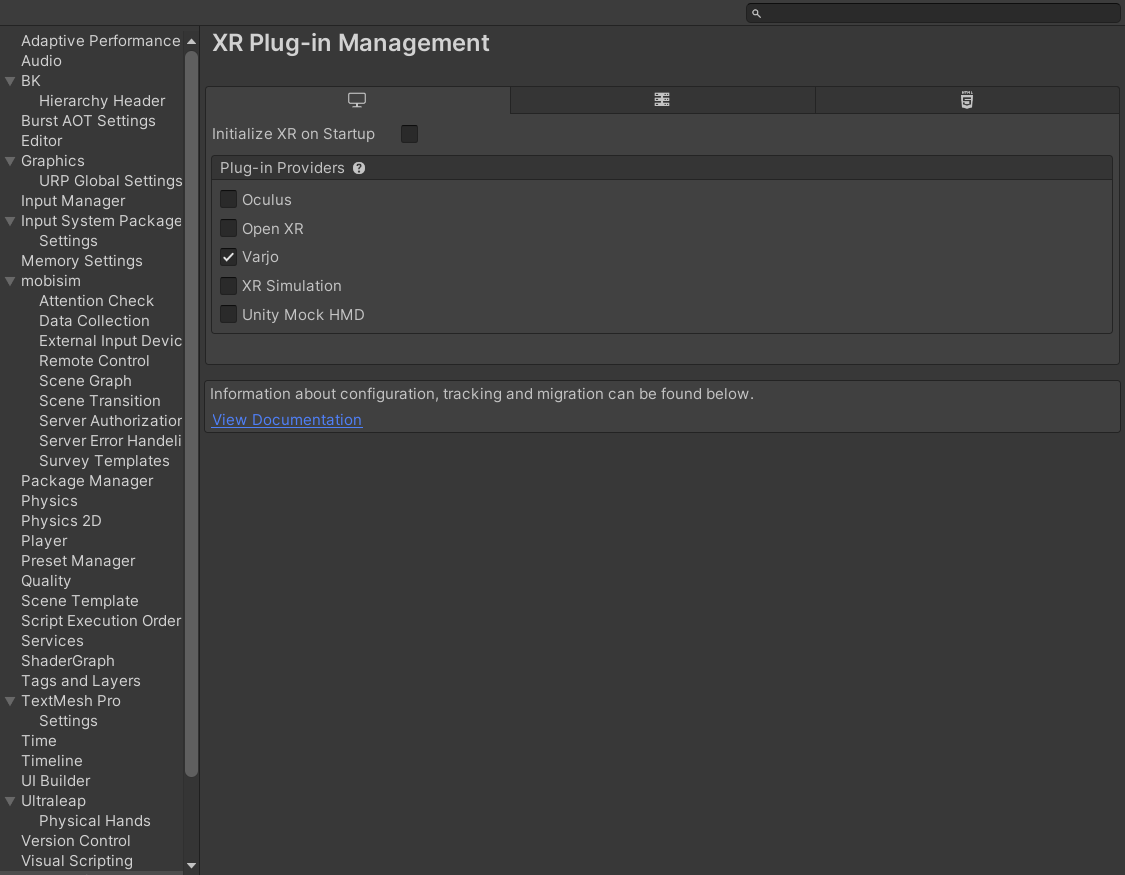Select Data Collection under mobisim
The image size is (1125, 875).
click(x=94, y=321)
